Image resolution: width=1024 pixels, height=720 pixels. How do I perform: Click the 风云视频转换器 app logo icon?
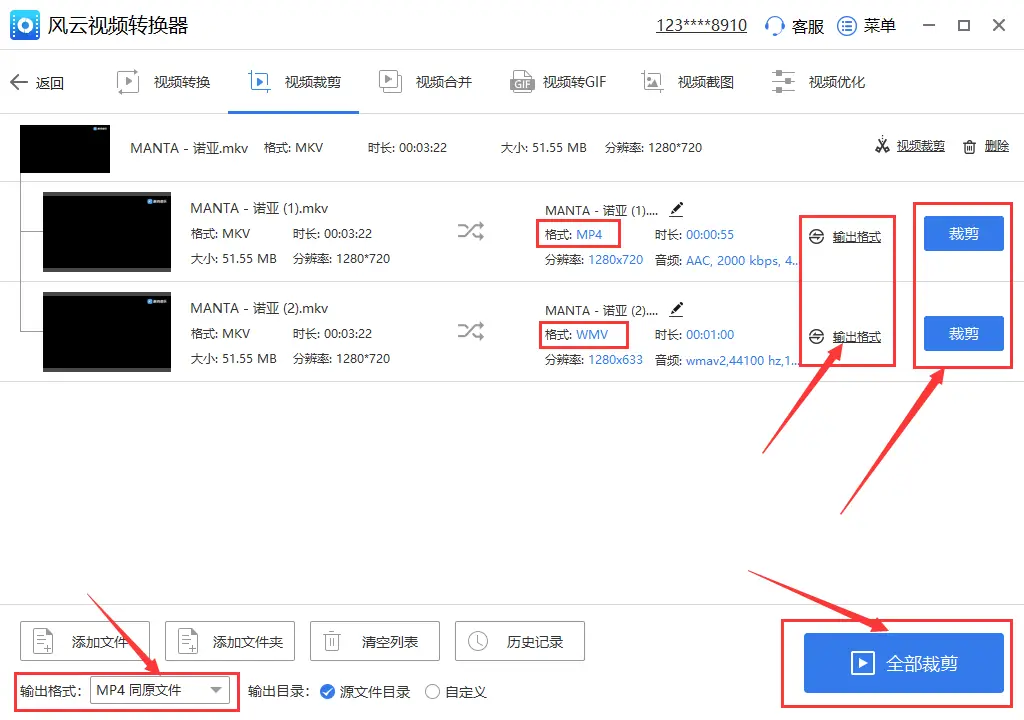click(25, 25)
